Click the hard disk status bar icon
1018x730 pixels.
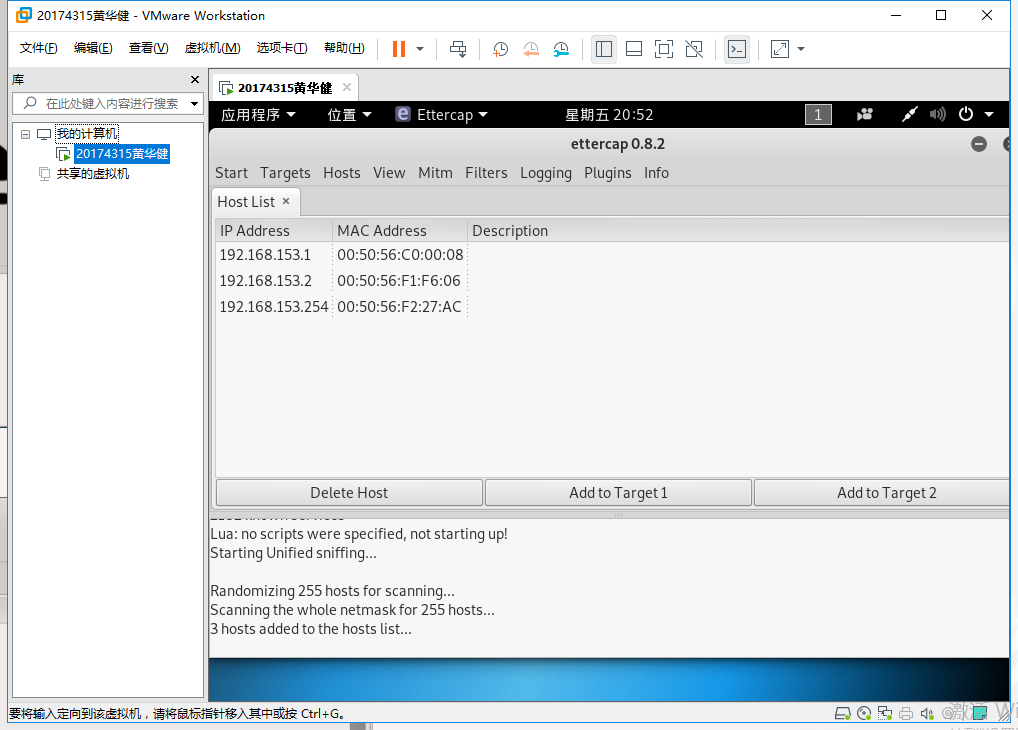[843, 714]
